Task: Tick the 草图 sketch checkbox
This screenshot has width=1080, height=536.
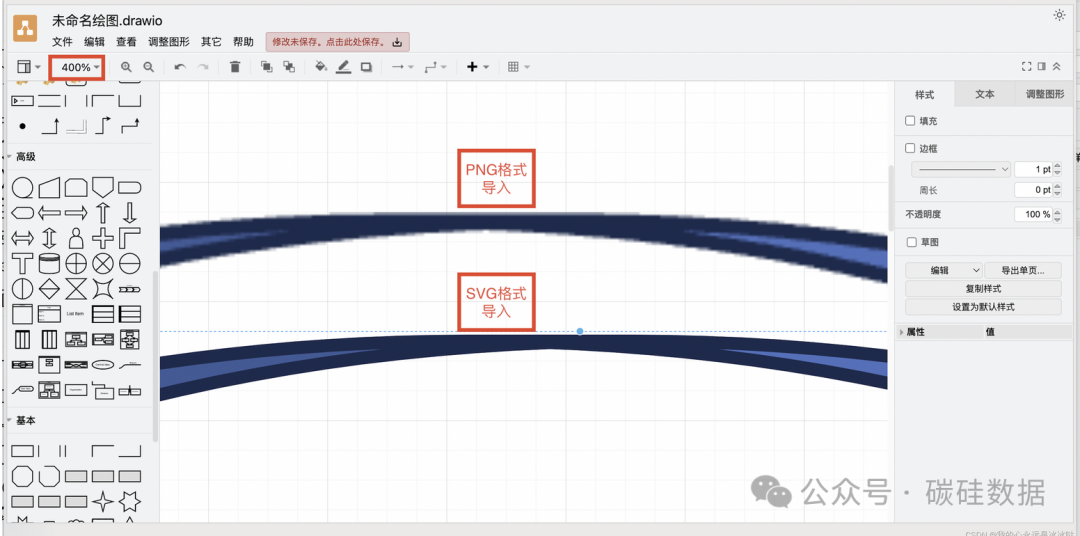Action: 910,242
